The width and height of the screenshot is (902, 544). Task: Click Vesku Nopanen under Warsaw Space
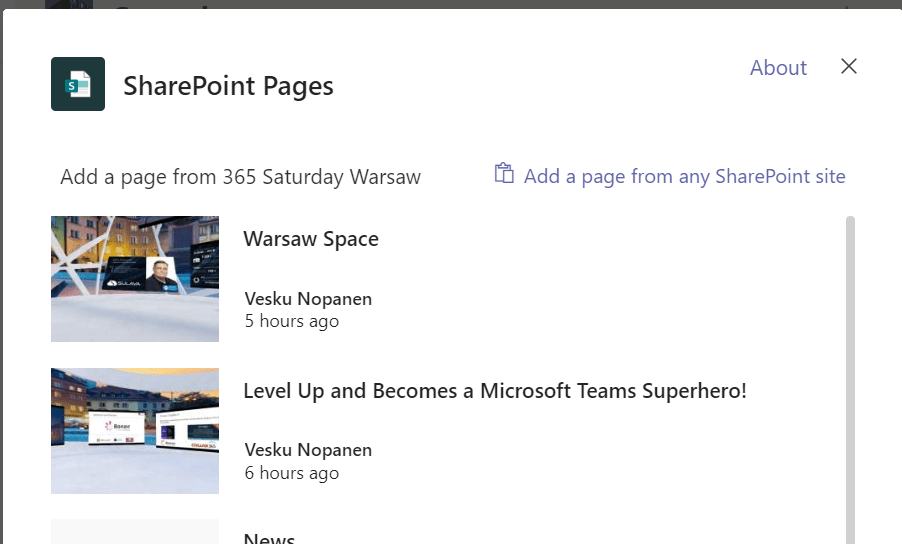308,298
